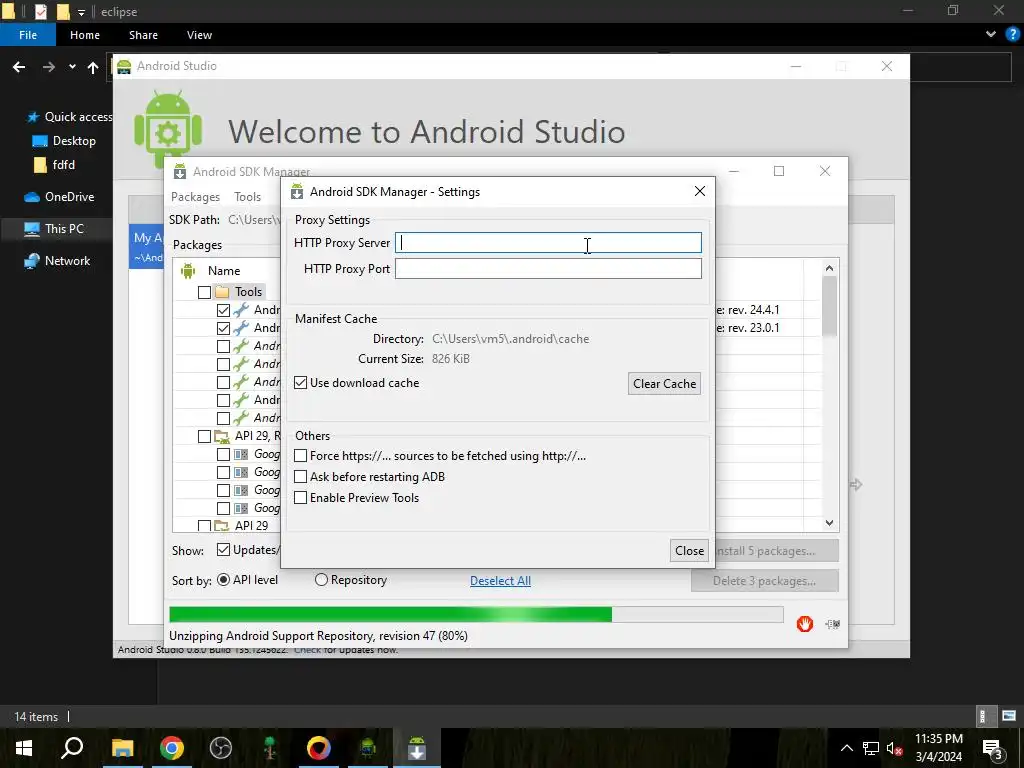
Task: Select Sort by Repository radio
Action: [x=321, y=580]
